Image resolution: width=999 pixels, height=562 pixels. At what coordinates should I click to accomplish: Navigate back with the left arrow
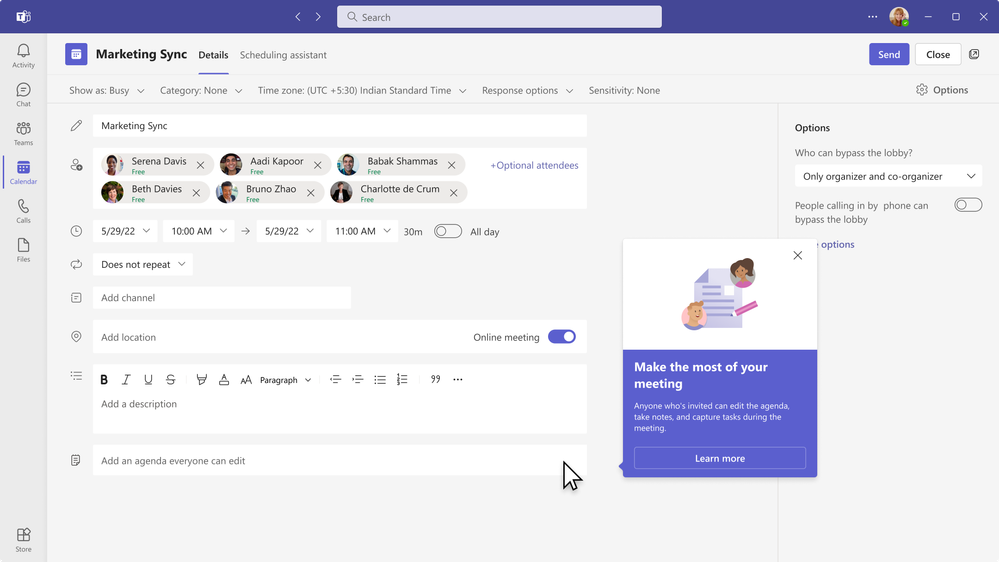[x=298, y=17]
